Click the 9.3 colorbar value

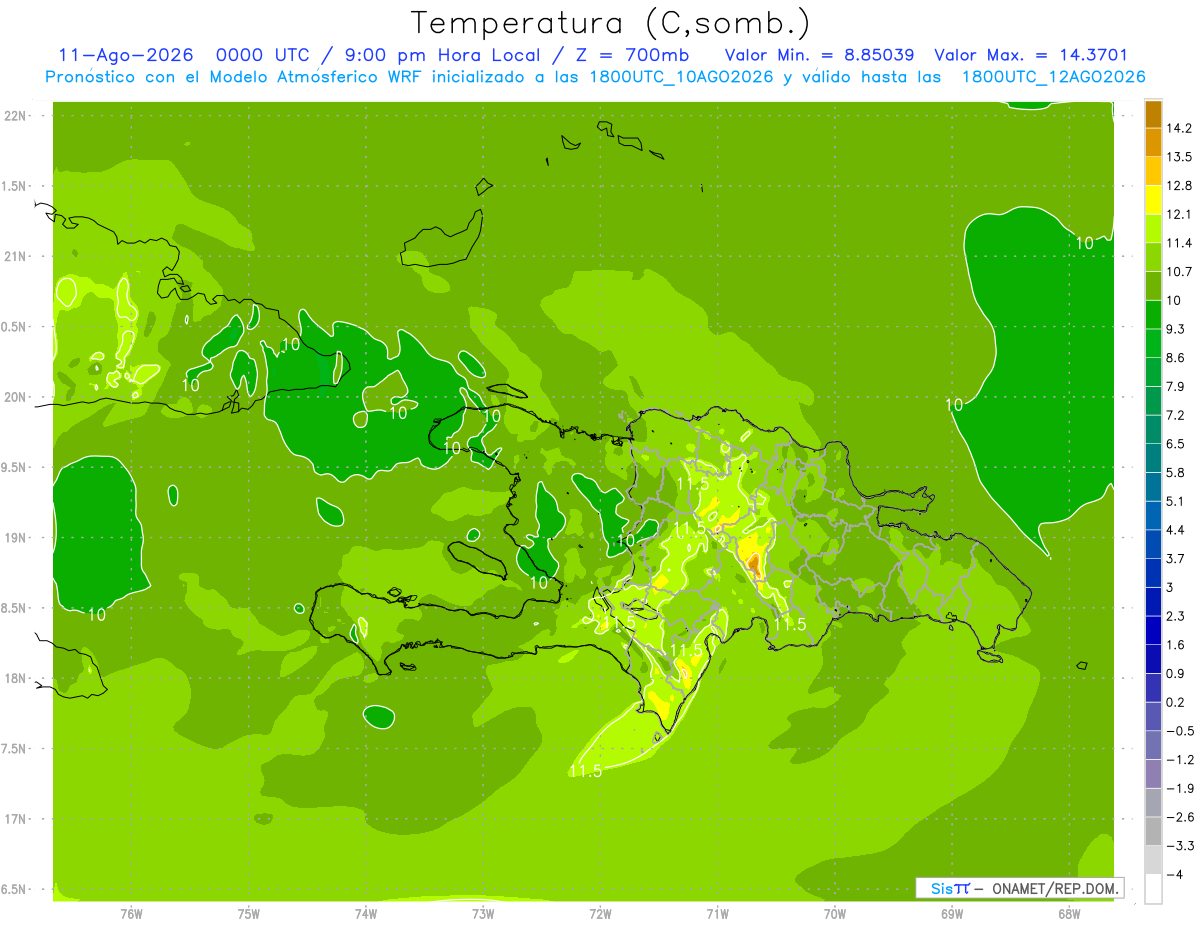coord(1176,329)
